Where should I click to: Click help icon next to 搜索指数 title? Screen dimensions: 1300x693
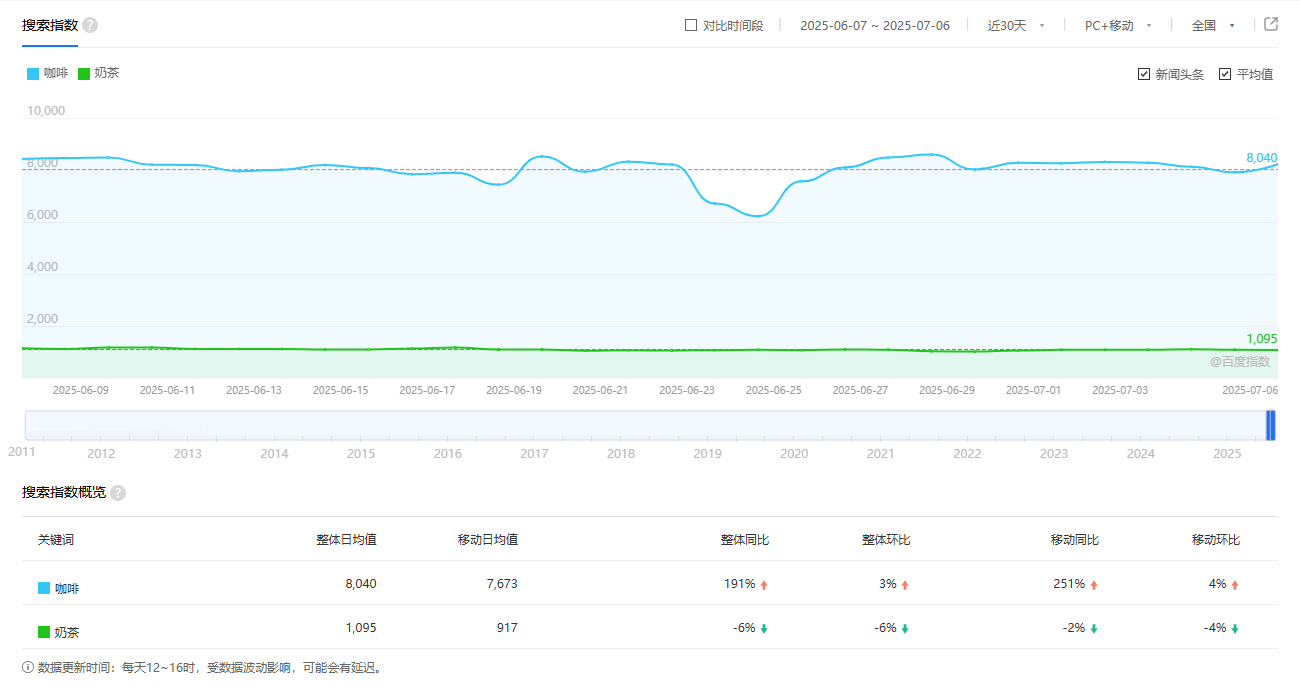click(x=90, y=25)
